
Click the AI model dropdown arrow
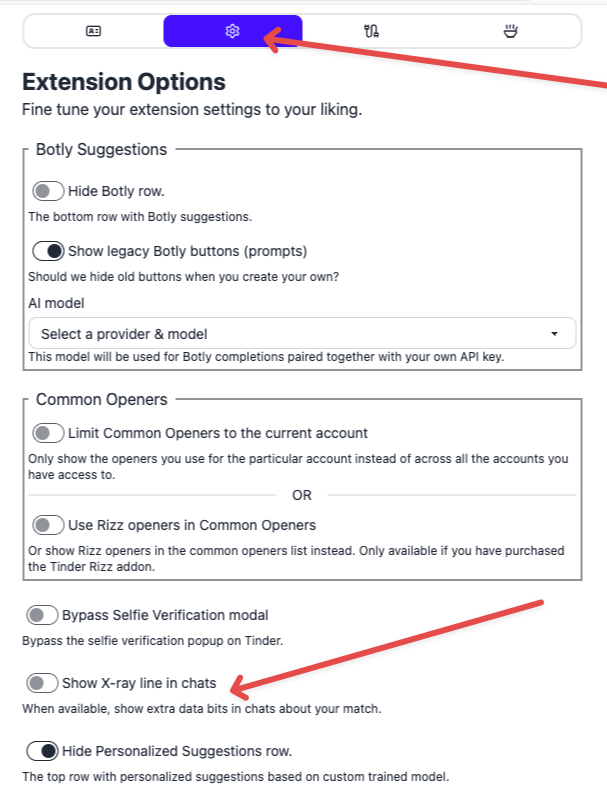click(x=554, y=334)
